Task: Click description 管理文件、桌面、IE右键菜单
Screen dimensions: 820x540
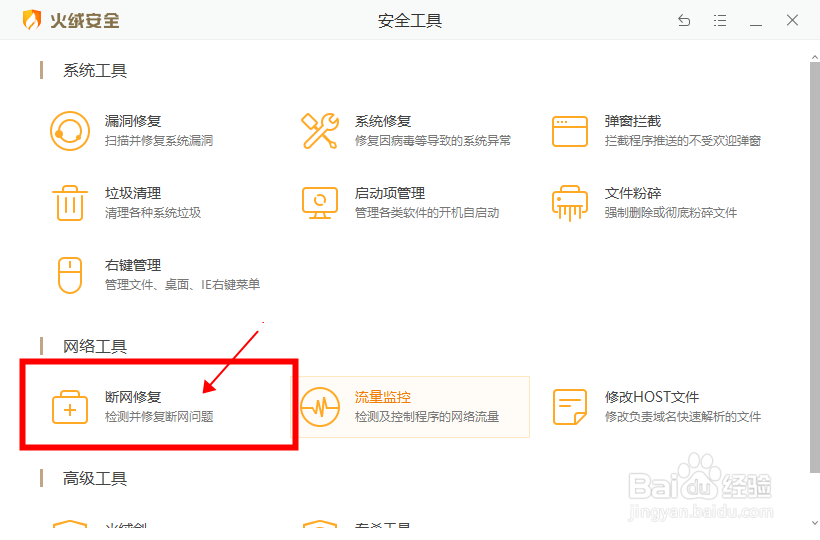Action: coord(183,285)
